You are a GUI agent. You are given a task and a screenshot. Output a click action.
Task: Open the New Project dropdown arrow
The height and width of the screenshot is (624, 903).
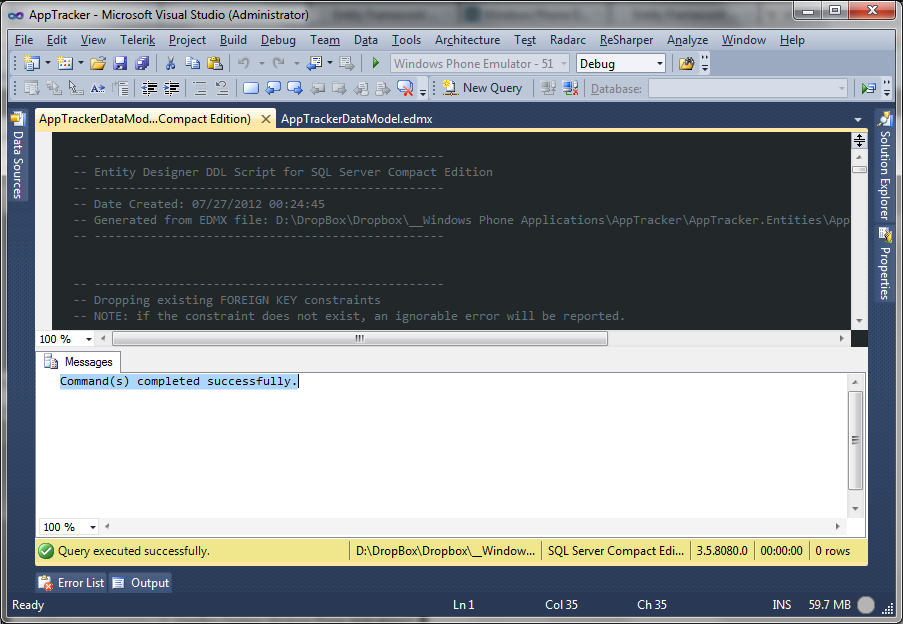pyautogui.click(x=47, y=63)
